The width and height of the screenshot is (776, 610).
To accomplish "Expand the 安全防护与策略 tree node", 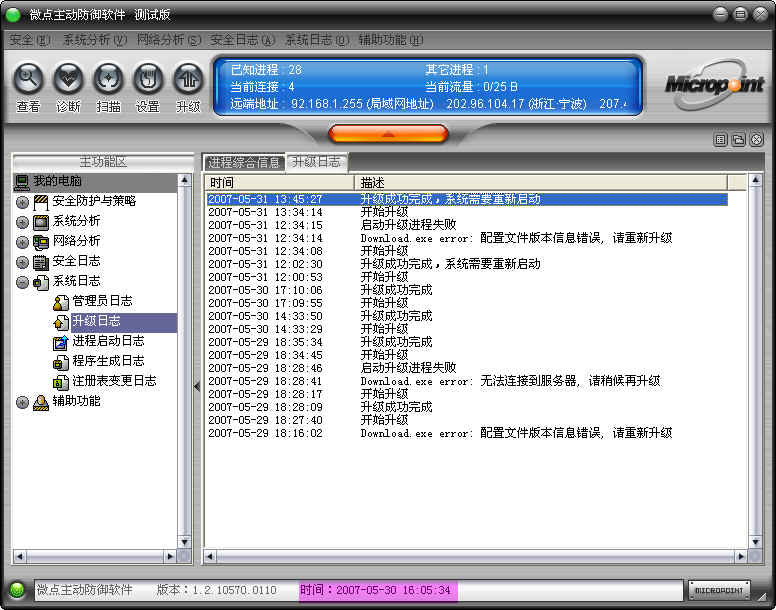I will [x=22, y=202].
